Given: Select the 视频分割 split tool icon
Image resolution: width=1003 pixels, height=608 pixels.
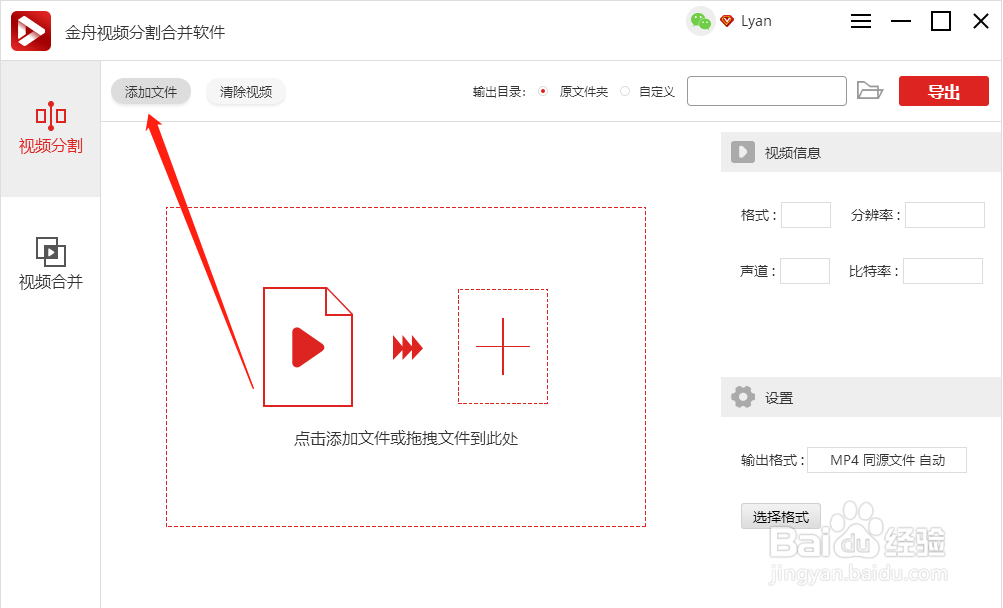Looking at the screenshot, I should pos(50,117).
